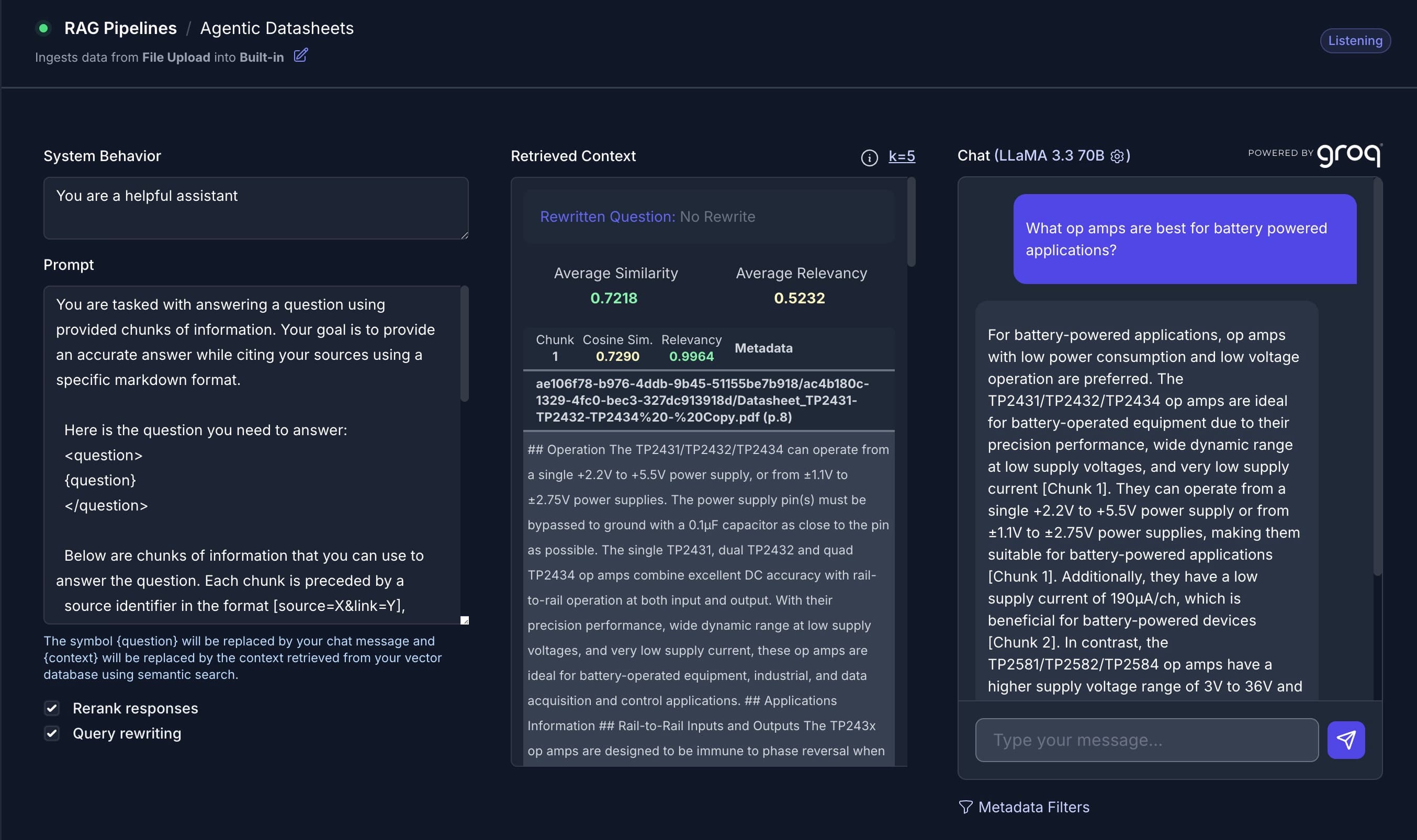Toggle the Query rewriting checkbox
The width and height of the screenshot is (1417, 840).
[x=51, y=734]
